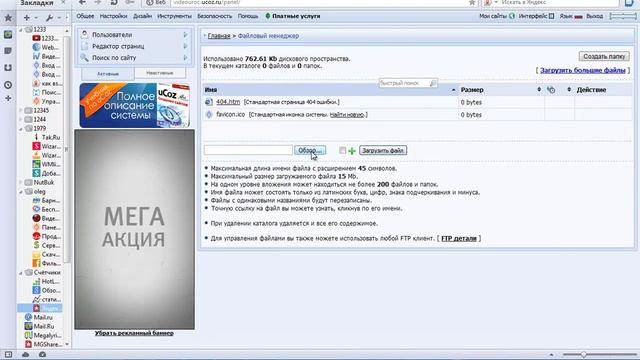Screen dimensions: 640x360
Task: Open the Настройки menu
Action: click(x=113, y=16)
